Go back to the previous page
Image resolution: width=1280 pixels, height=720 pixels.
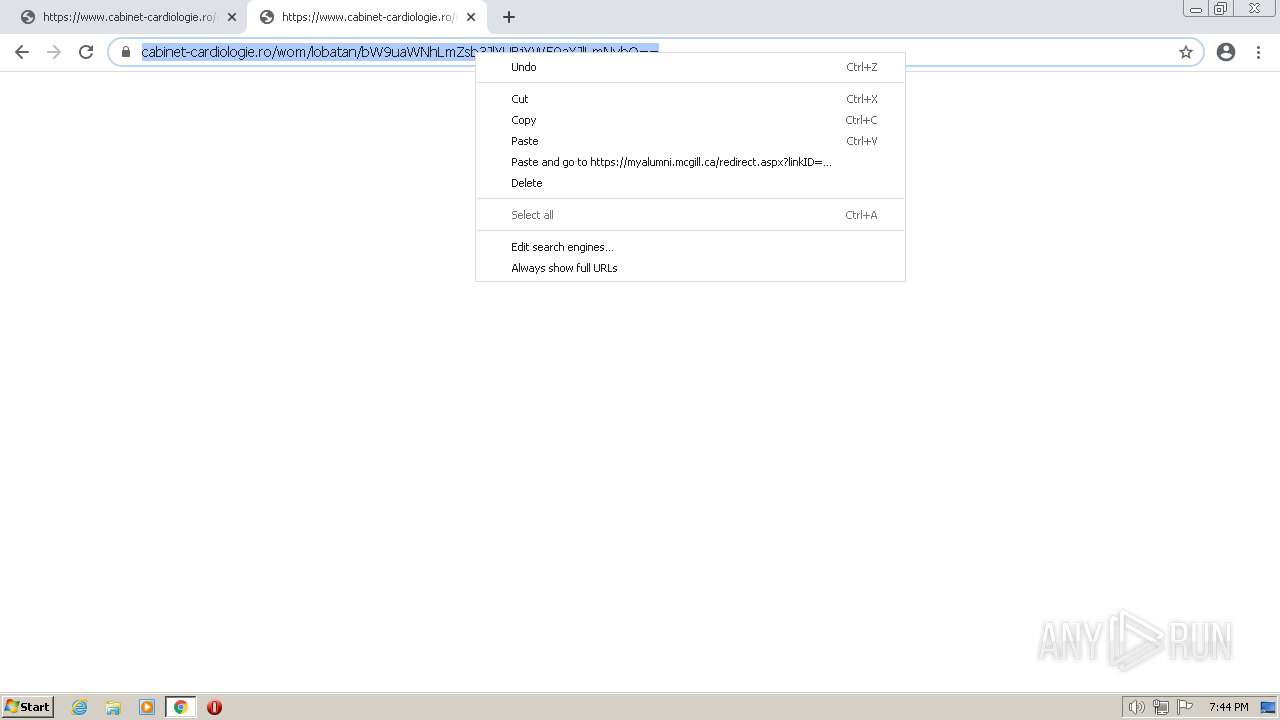[22, 52]
